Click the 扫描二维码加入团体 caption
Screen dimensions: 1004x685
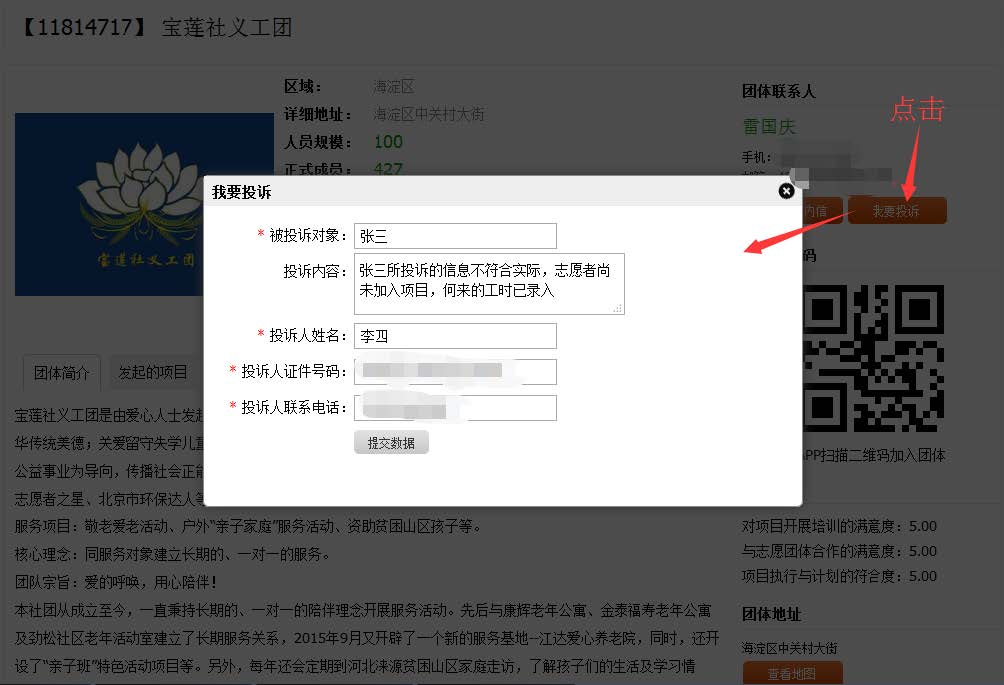(873, 455)
